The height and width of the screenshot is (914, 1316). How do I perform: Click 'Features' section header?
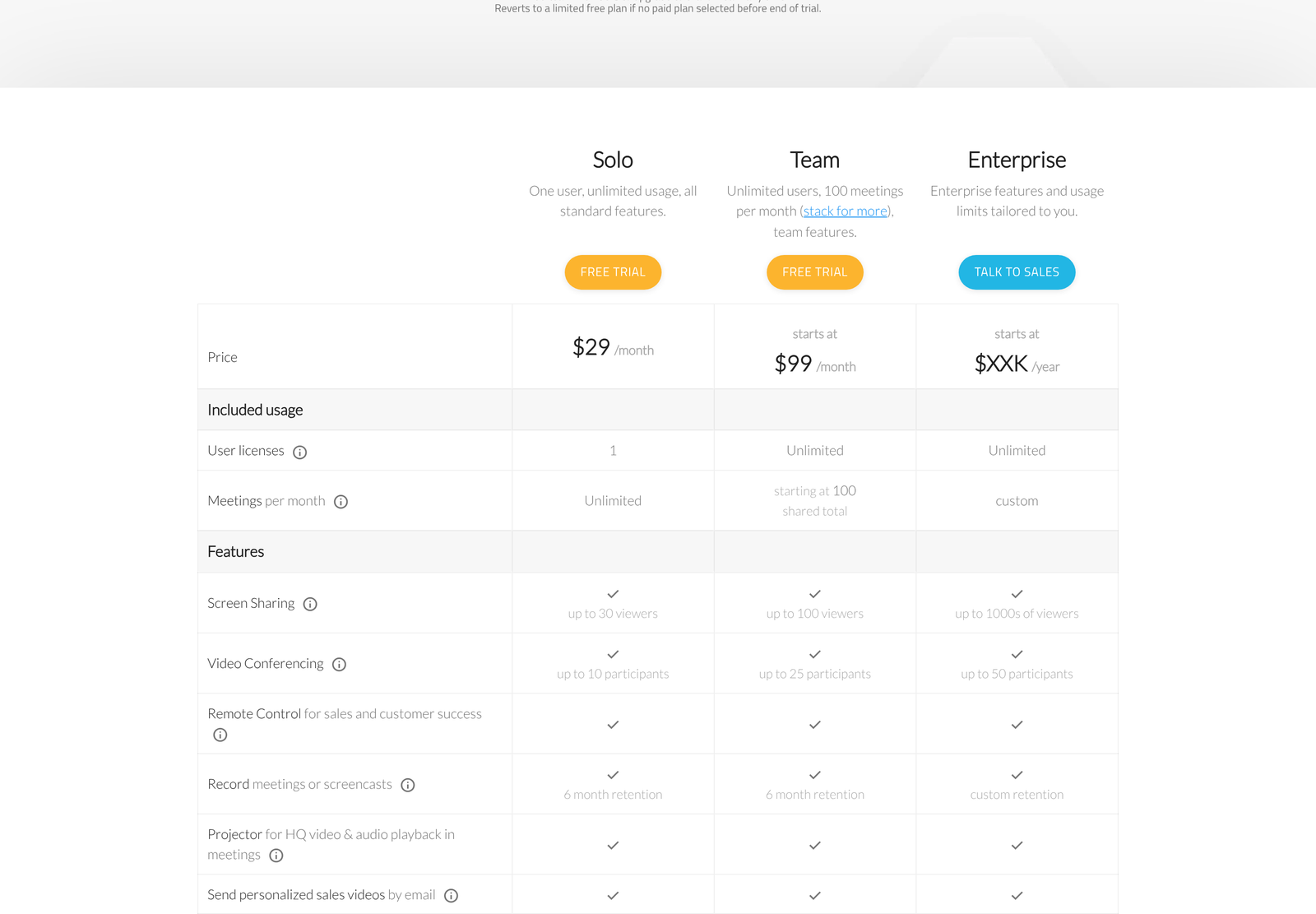tap(236, 552)
